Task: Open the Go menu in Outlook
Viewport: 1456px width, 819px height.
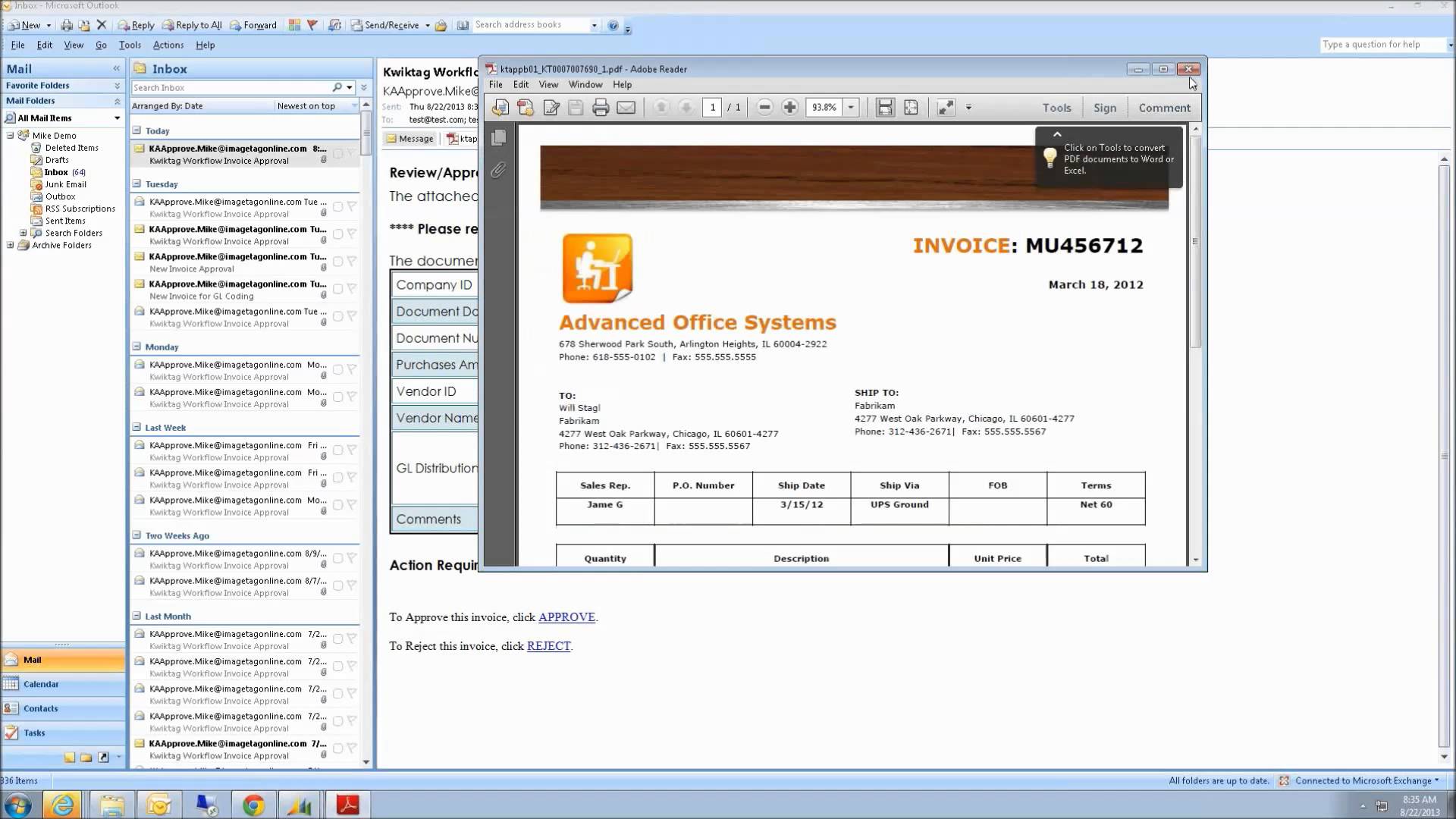Action: pyautogui.click(x=101, y=45)
